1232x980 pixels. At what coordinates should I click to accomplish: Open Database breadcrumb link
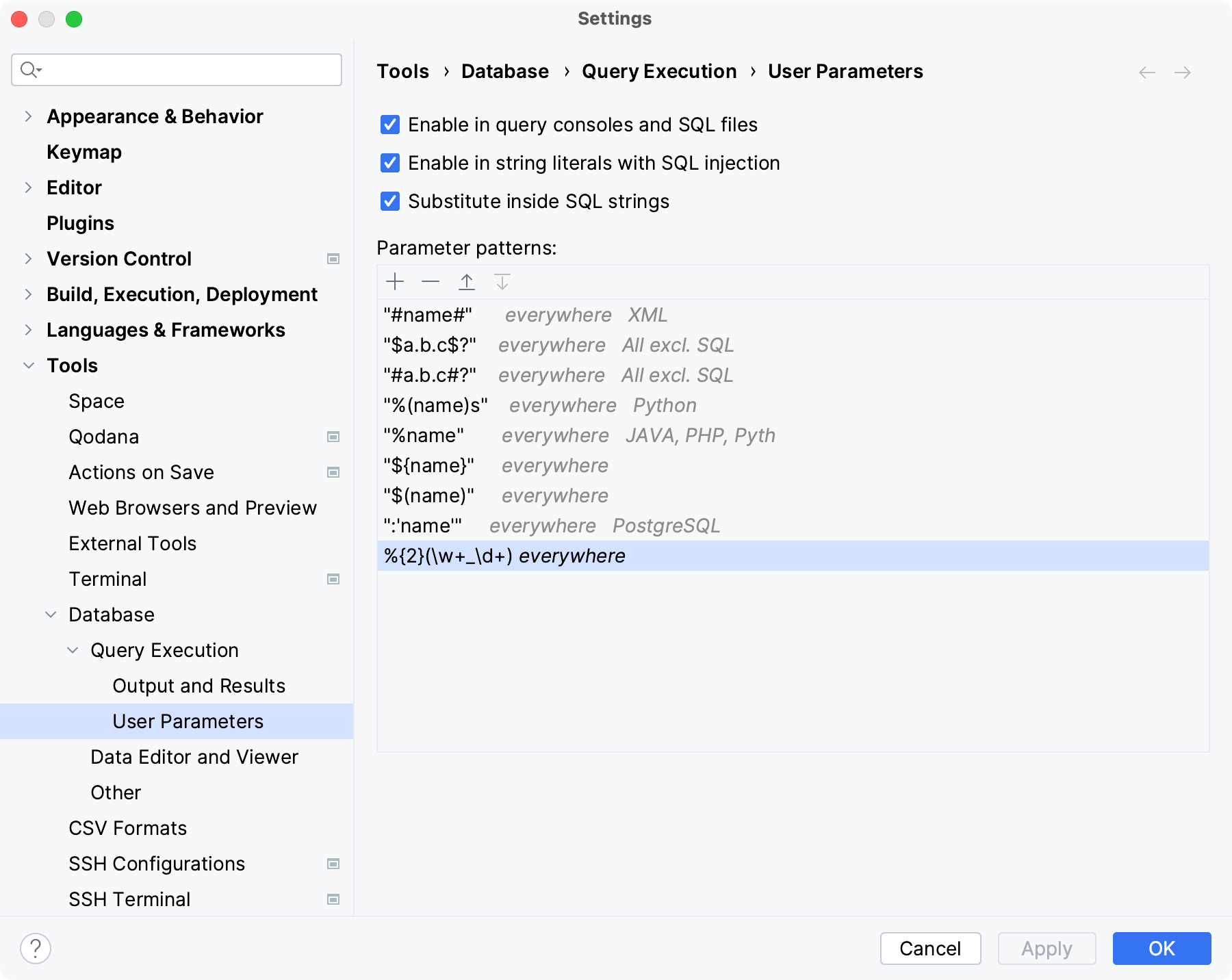[x=504, y=70]
